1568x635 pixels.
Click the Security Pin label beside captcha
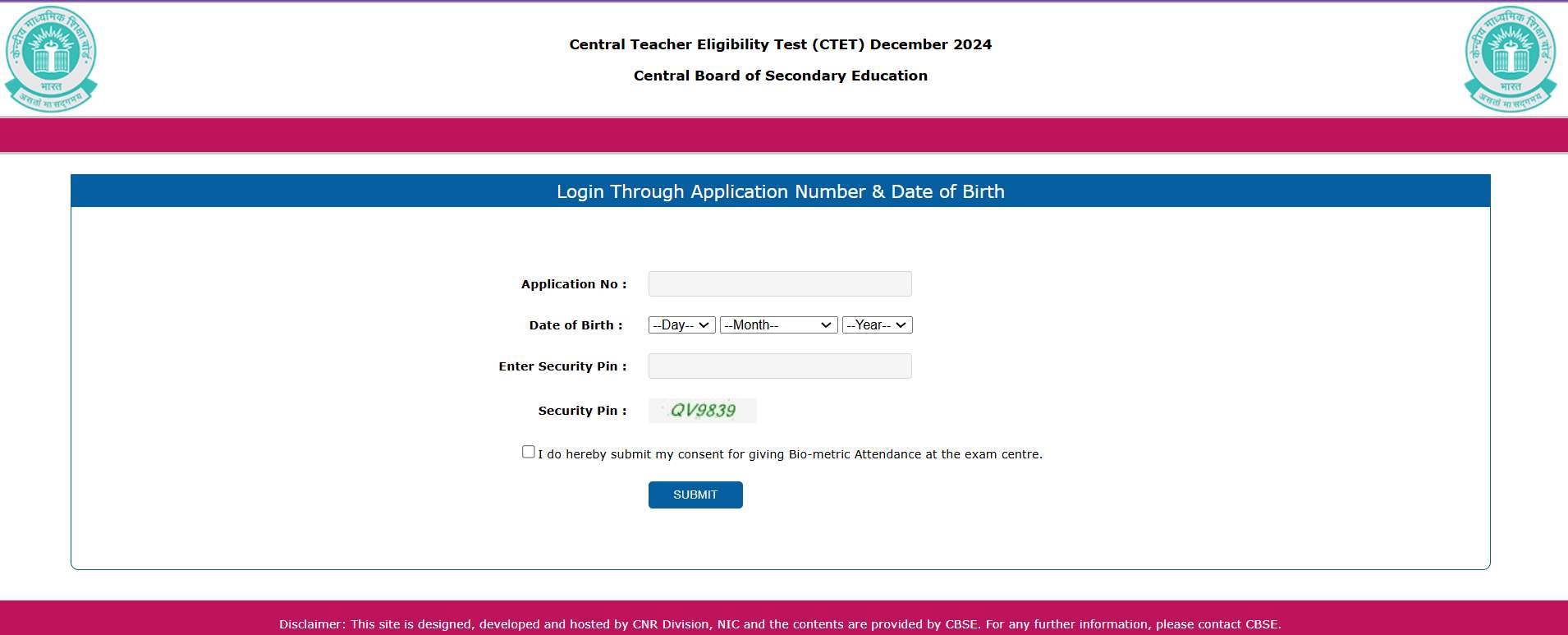pos(582,411)
